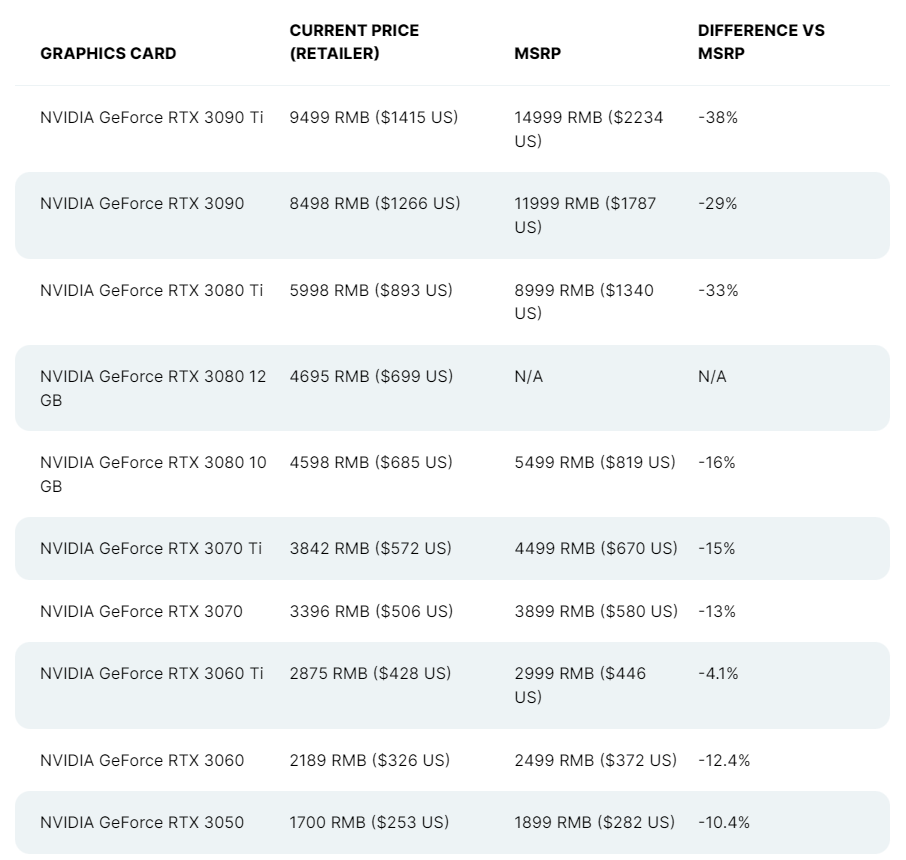Click the Current Price (Retailer) column header
The width and height of the screenshot is (906, 860).
pyautogui.click(x=354, y=42)
